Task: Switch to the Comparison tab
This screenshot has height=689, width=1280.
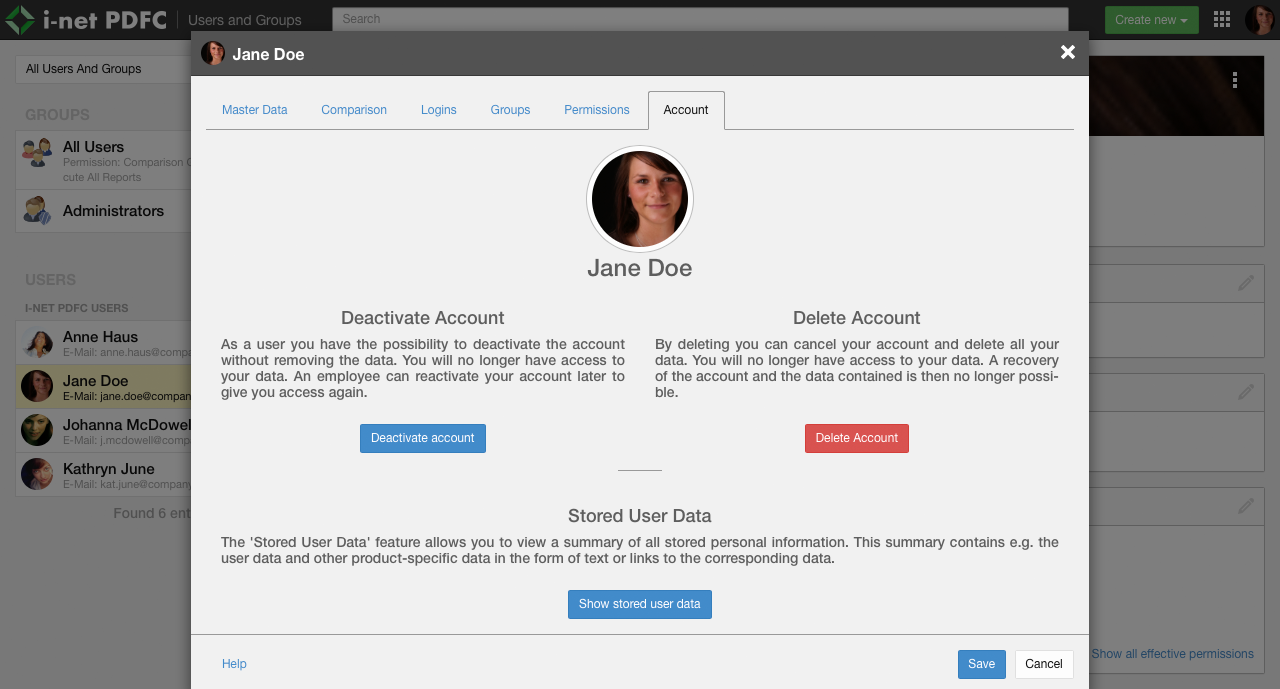Action: pyautogui.click(x=354, y=110)
